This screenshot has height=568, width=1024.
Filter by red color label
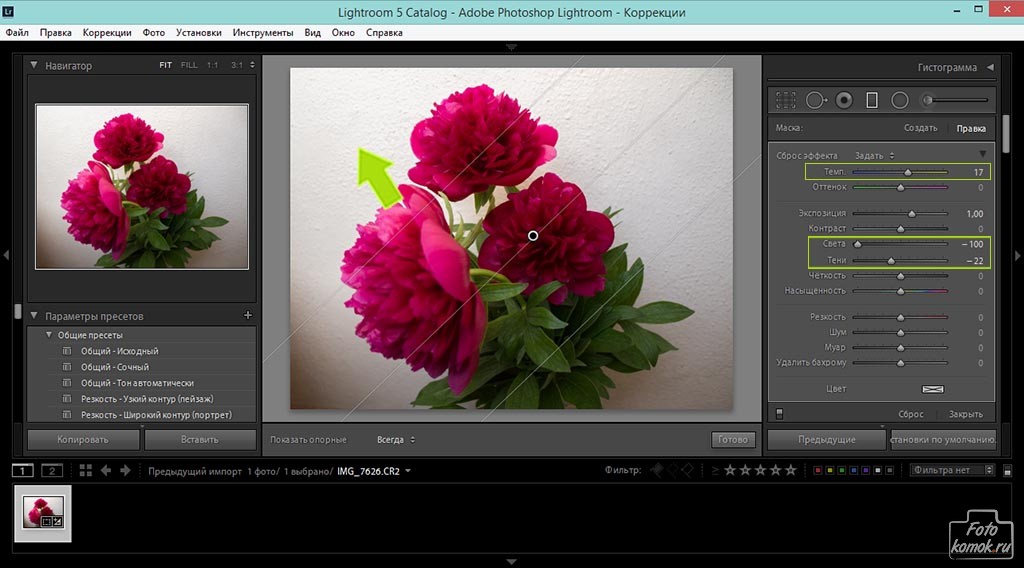coord(818,470)
